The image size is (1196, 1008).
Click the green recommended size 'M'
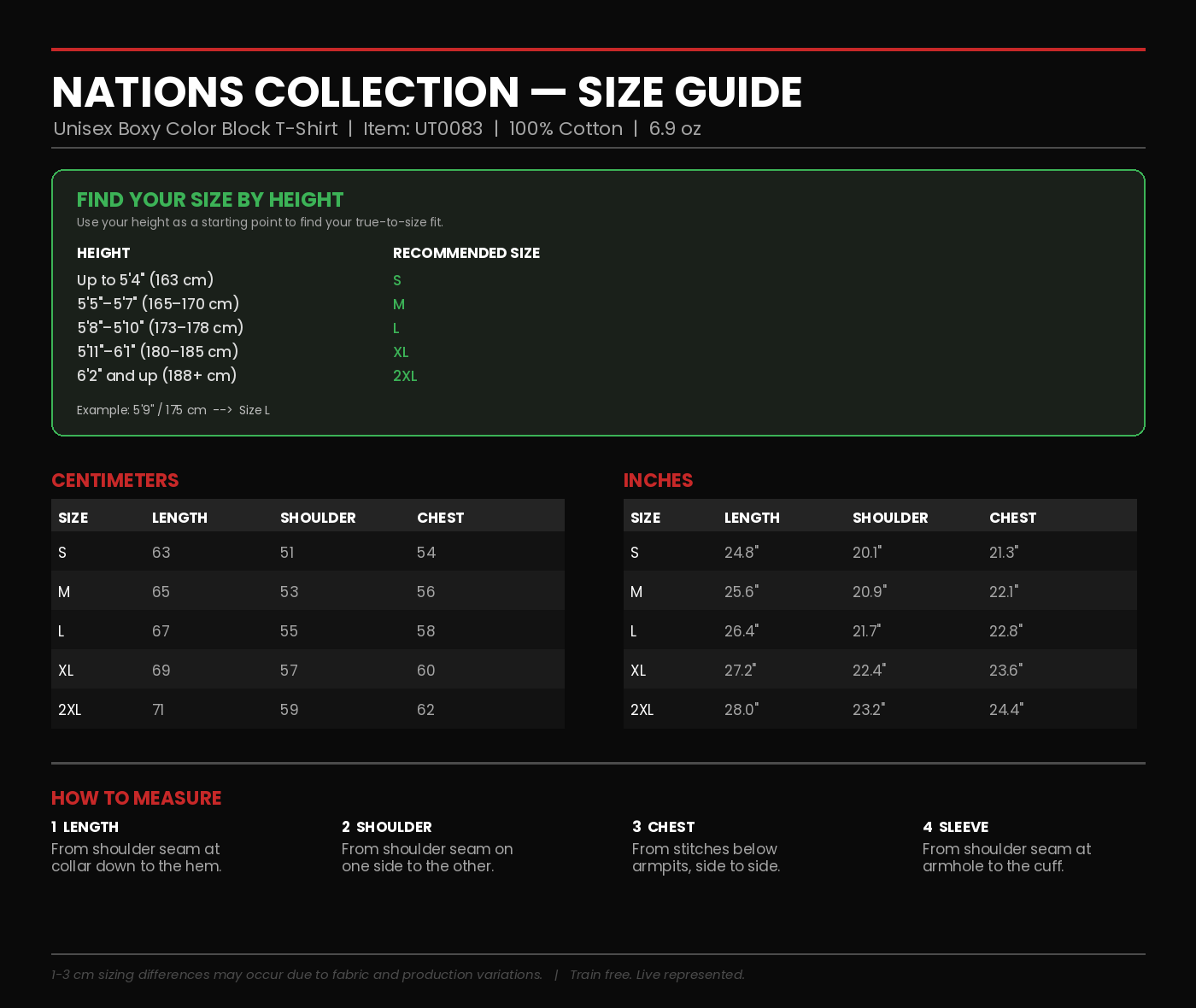(399, 304)
